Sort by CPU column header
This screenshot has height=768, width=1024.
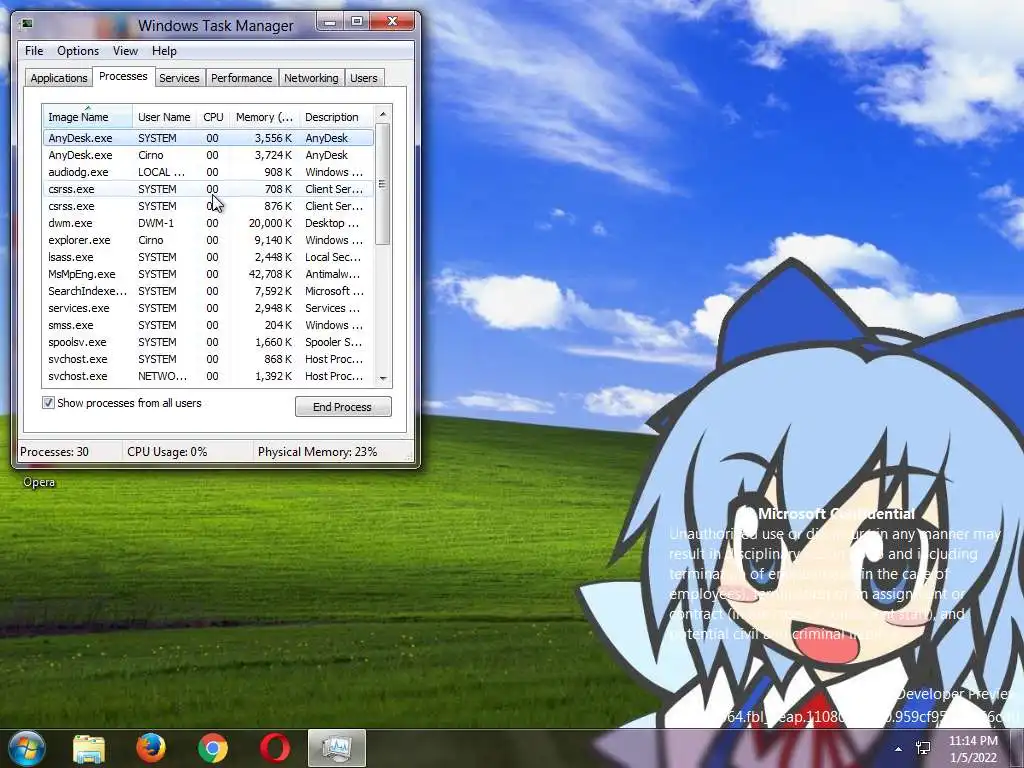(213, 117)
